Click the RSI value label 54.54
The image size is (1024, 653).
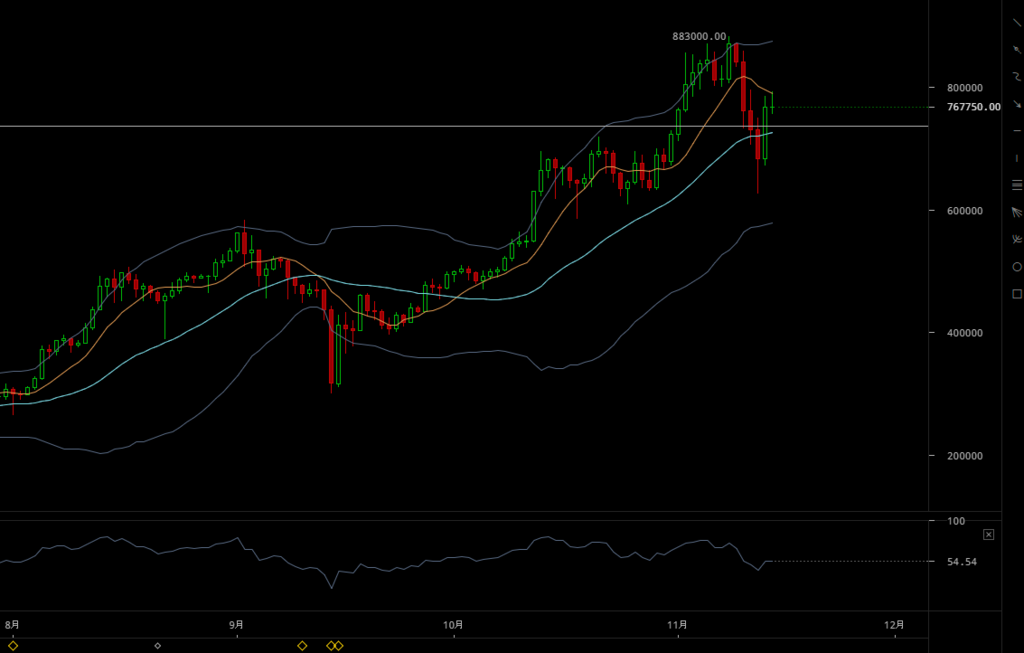[962, 562]
